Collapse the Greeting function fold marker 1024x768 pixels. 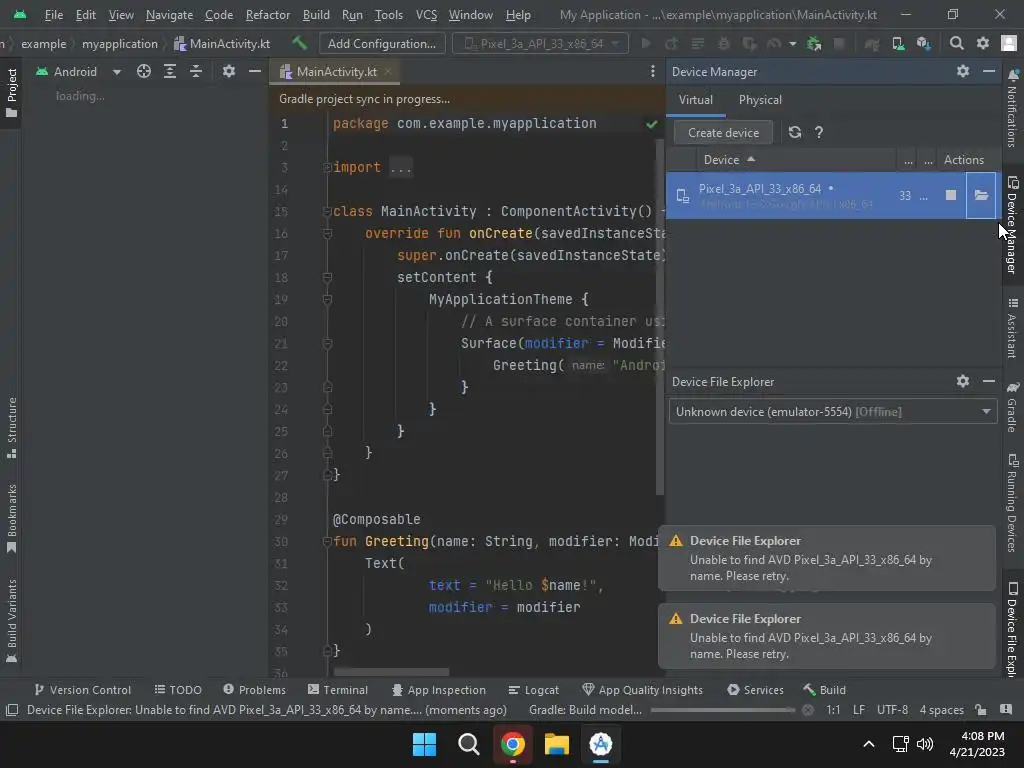coord(327,541)
